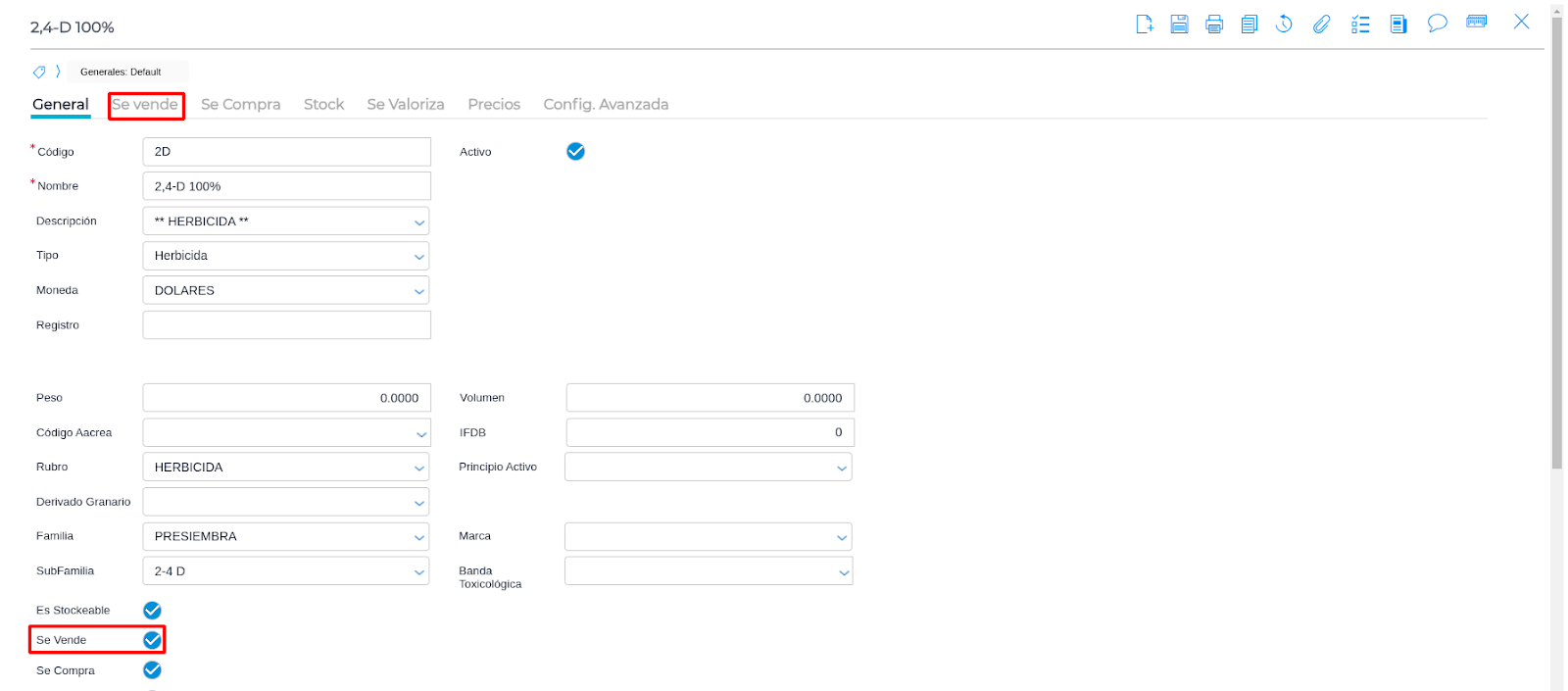Switch to the Se Compra tab

pos(240,105)
